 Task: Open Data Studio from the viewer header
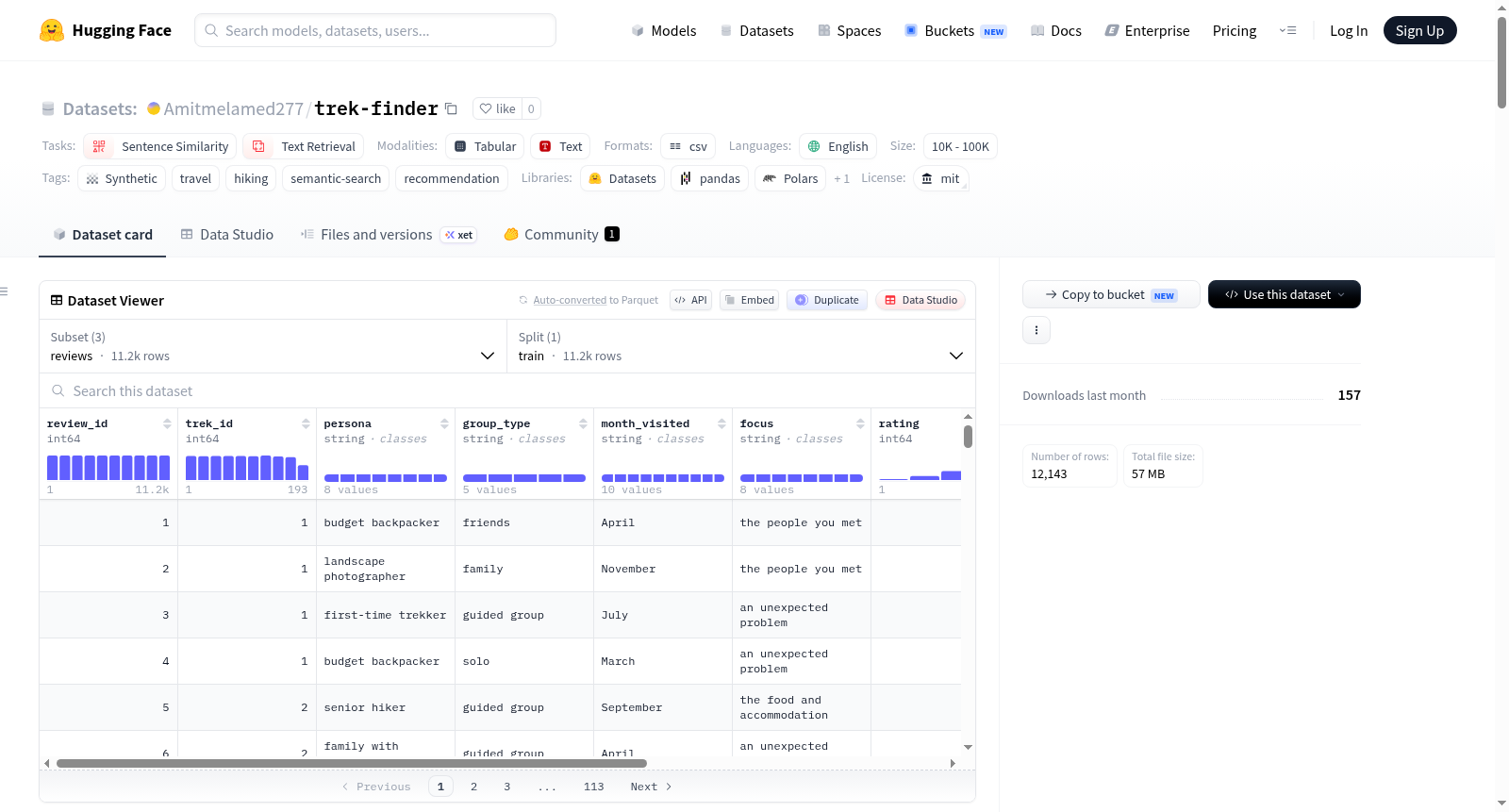coord(920,300)
